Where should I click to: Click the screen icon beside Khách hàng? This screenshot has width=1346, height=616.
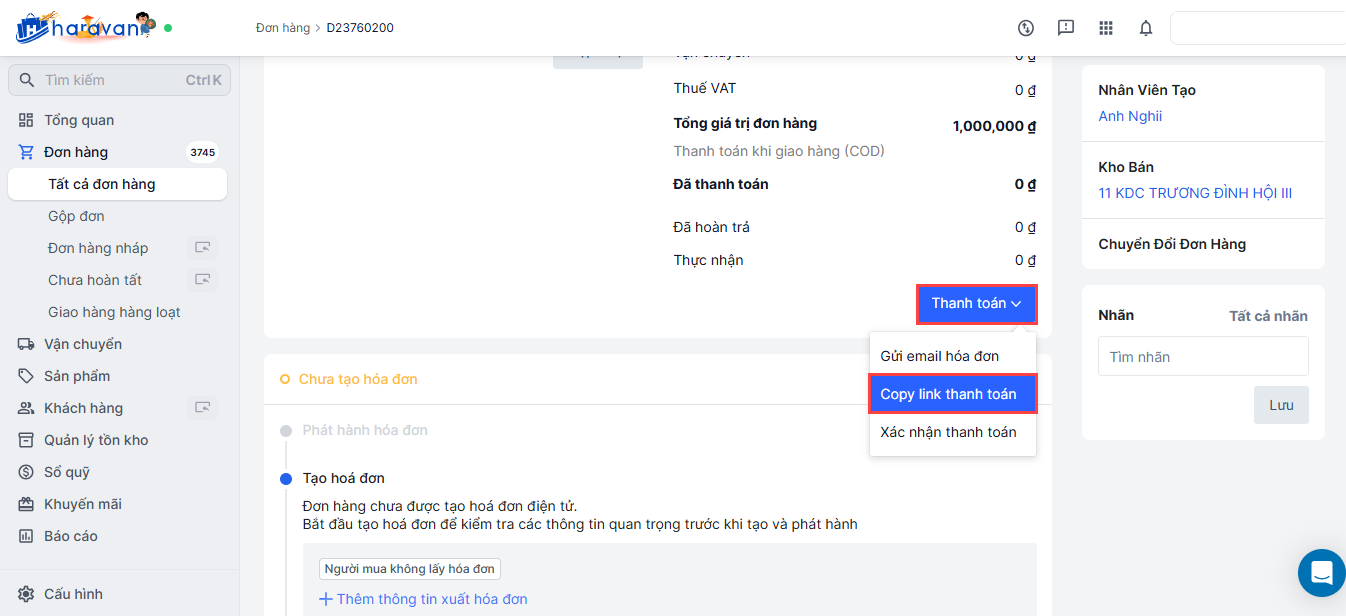[203, 408]
